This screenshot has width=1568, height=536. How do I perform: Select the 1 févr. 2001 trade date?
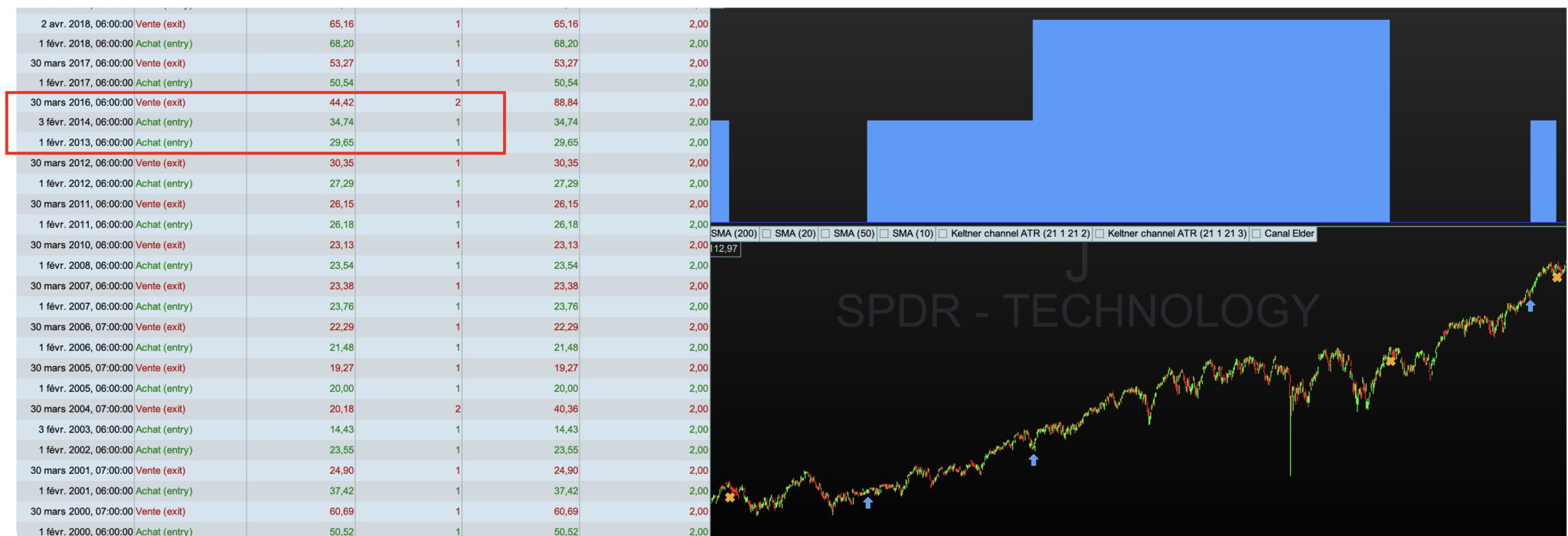[x=86, y=491]
